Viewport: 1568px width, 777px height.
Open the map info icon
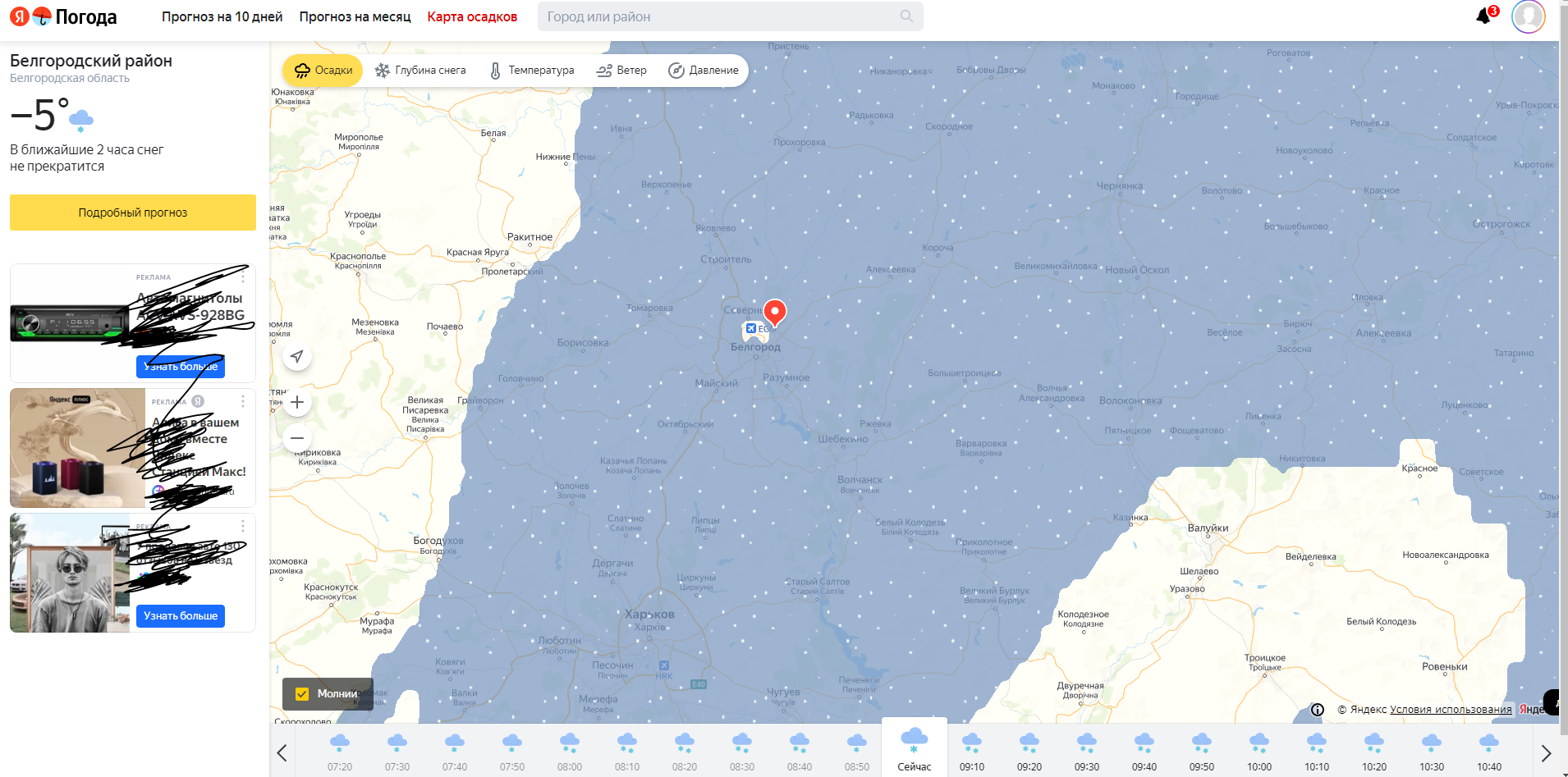(x=1318, y=710)
